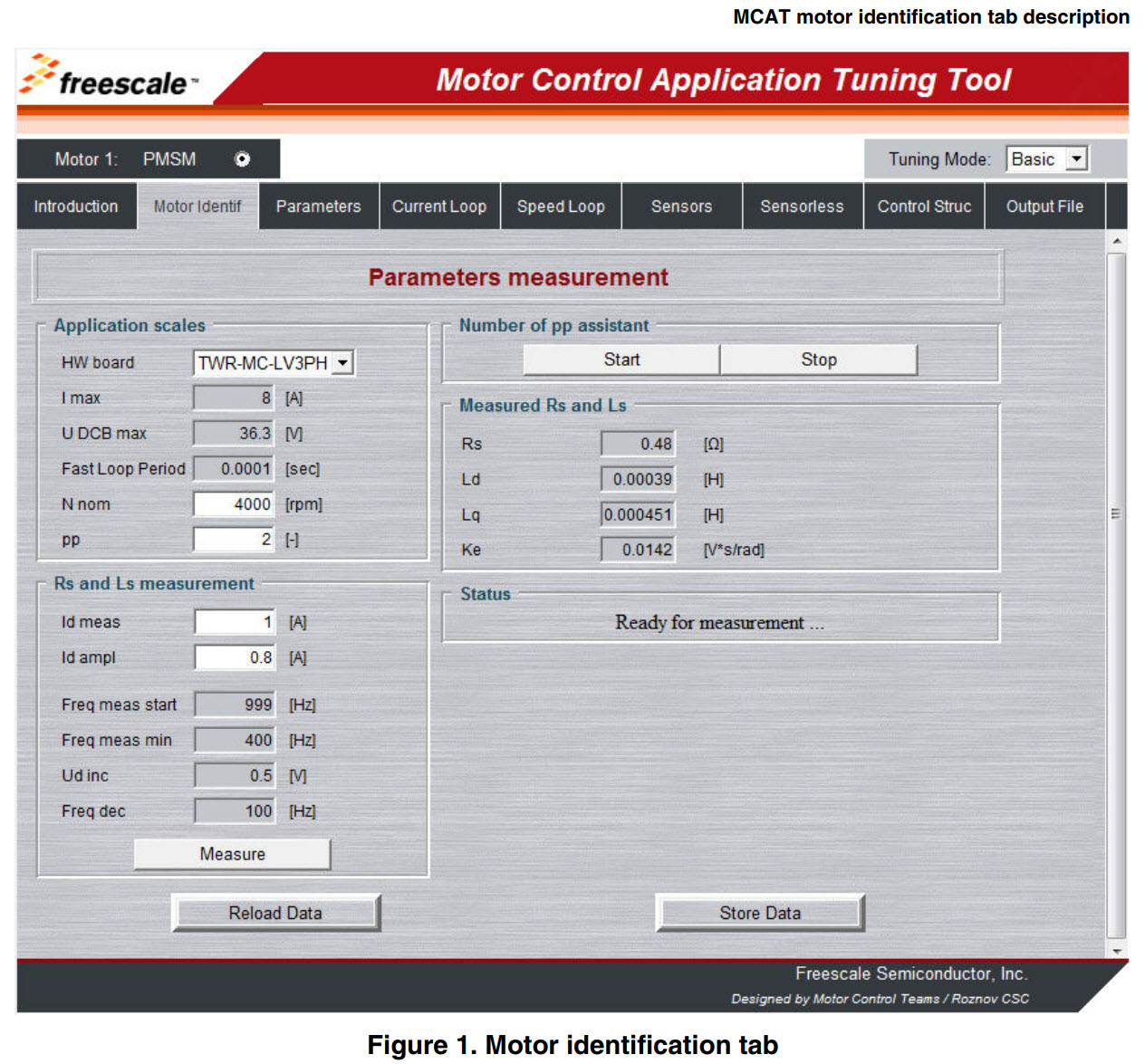
Task: Click Store Data
Action: (759, 912)
